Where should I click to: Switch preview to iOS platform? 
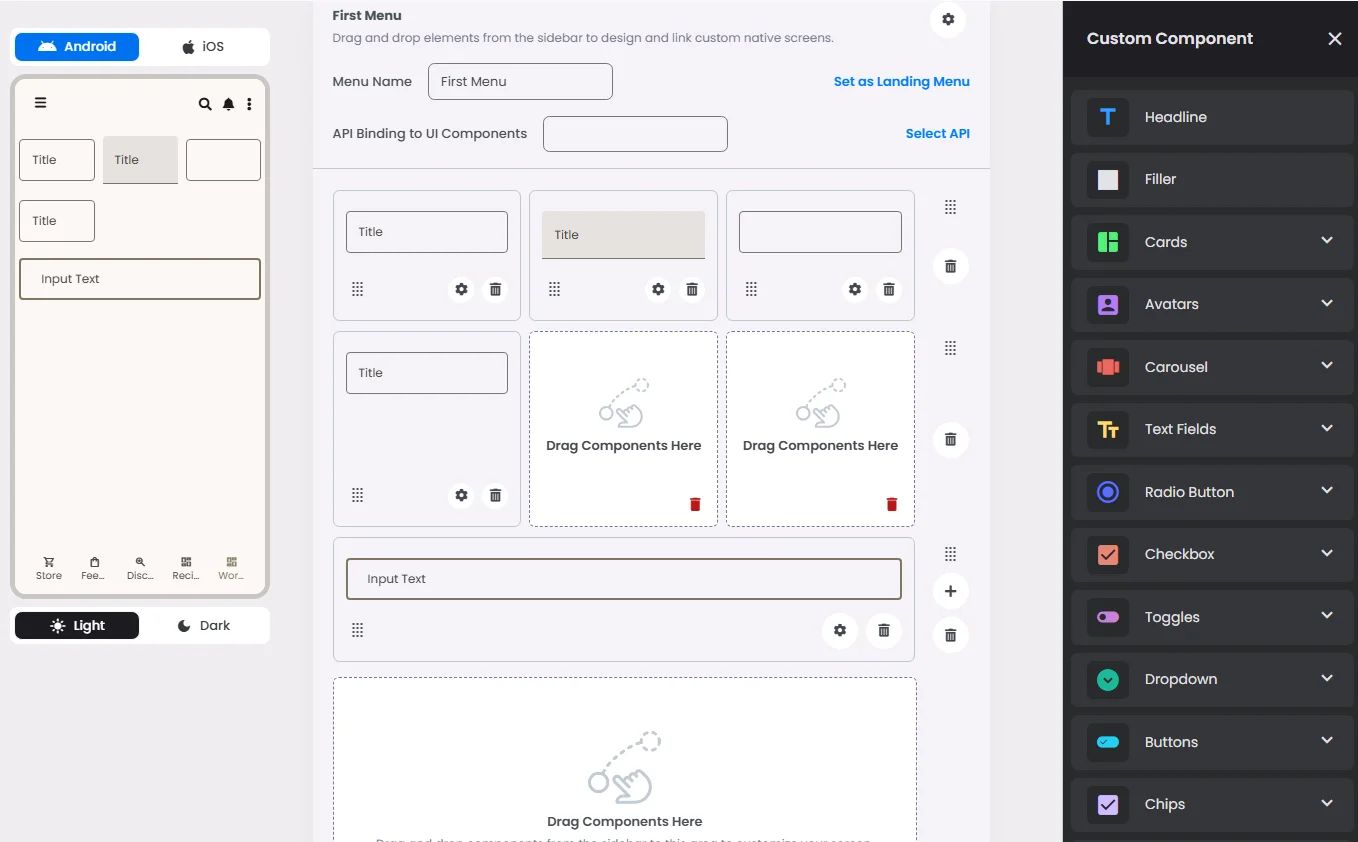pyautogui.click(x=203, y=47)
